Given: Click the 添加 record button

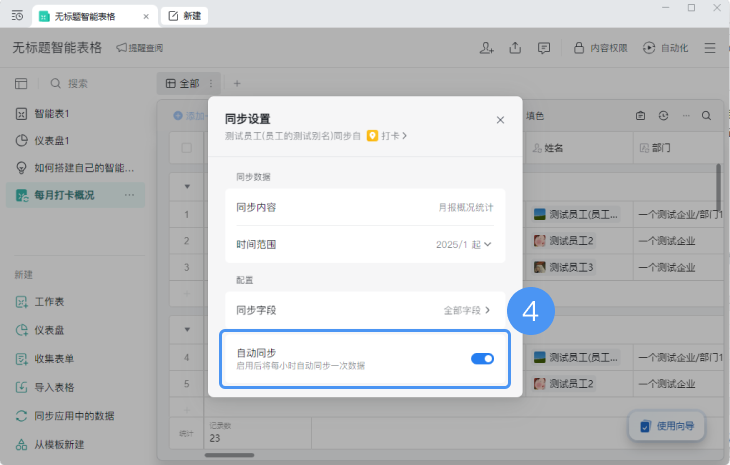Looking at the screenshot, I should click(189, 116).
